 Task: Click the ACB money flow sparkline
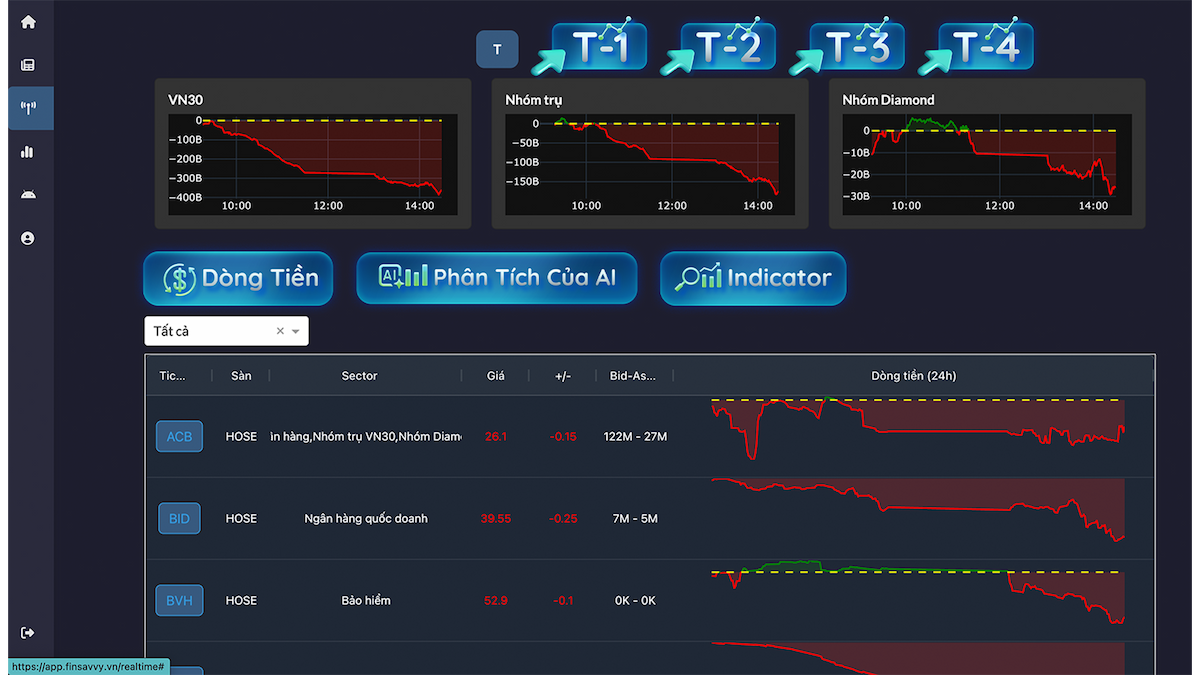tap(918, 429)
